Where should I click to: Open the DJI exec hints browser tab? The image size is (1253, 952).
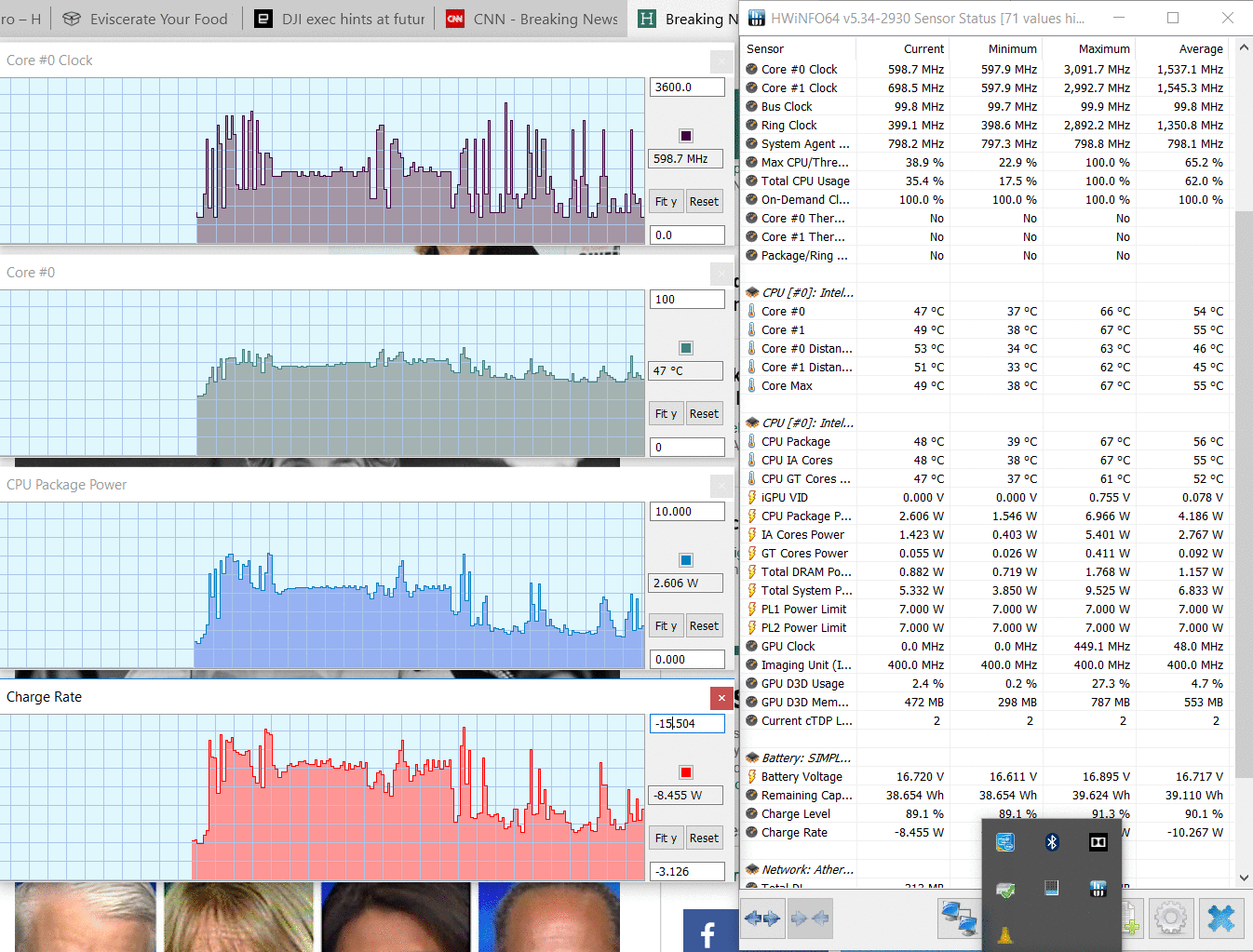pyautogui.click(x=341, y=19)
